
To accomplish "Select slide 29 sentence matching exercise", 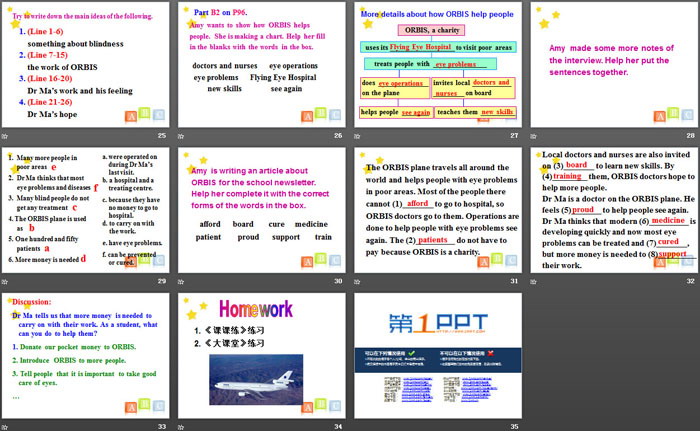I will pos(85,210).
